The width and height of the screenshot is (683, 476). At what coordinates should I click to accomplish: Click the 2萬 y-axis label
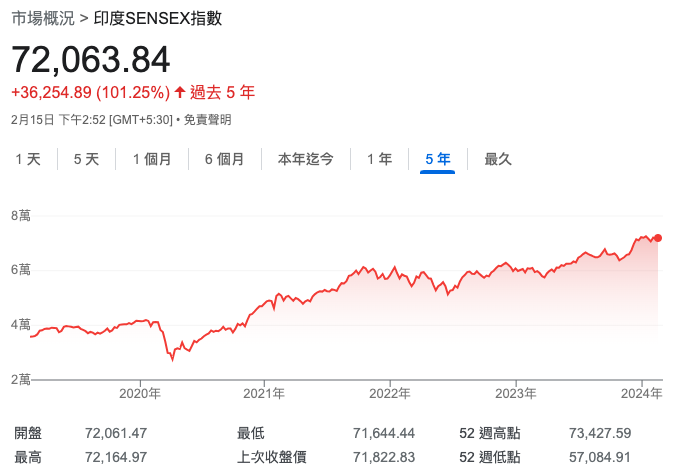(x=21, y=379)
